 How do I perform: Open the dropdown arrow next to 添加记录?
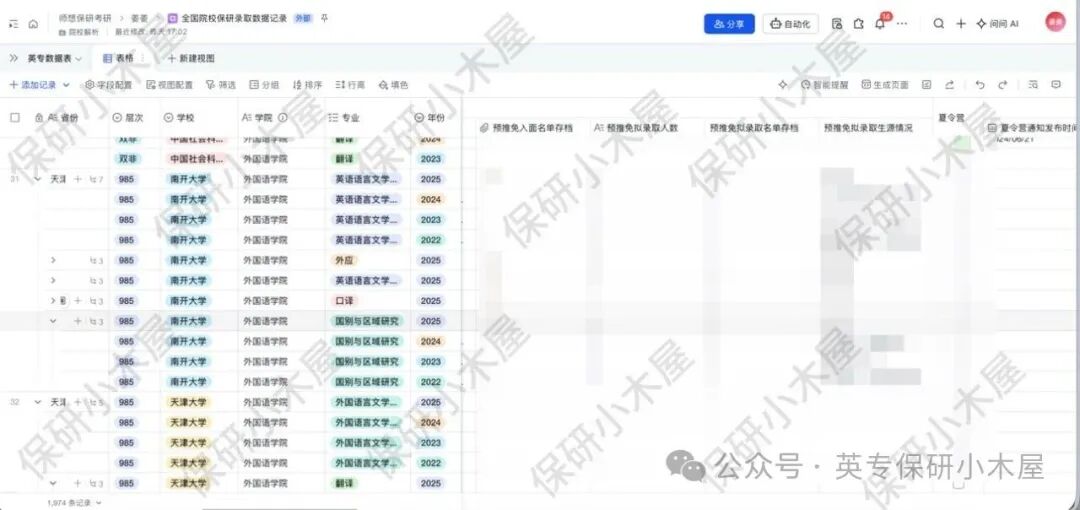tap(66, 85)
